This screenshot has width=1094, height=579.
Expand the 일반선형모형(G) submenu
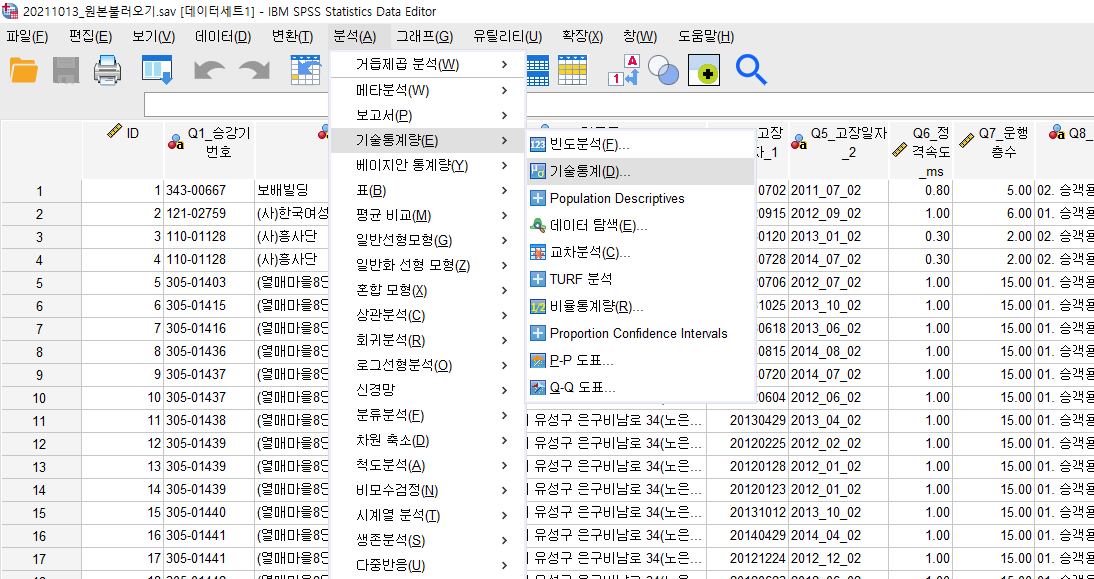click(x=427, y=241)
